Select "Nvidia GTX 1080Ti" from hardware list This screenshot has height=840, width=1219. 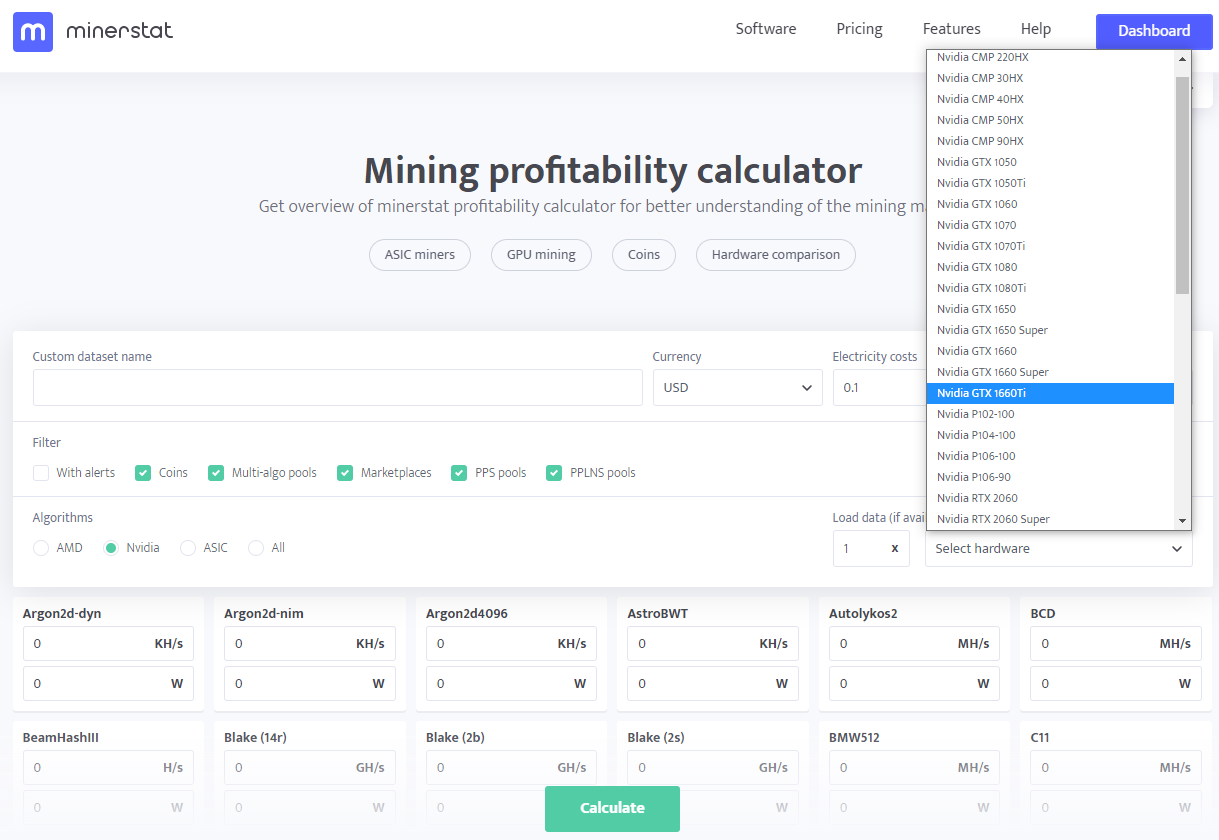pos(981,287)
